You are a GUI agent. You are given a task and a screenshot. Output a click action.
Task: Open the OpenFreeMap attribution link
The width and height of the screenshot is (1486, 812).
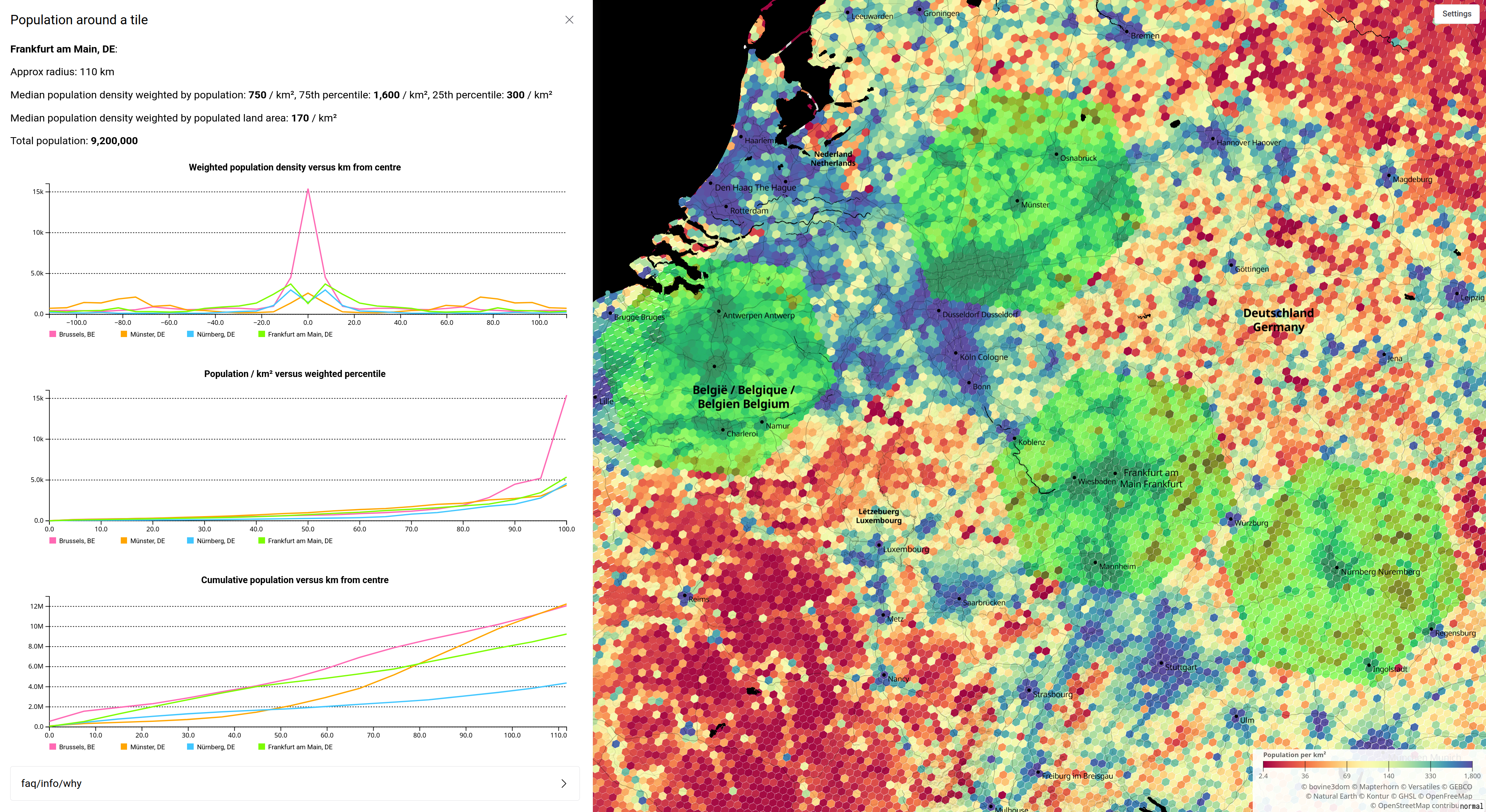click(1448, 796)
